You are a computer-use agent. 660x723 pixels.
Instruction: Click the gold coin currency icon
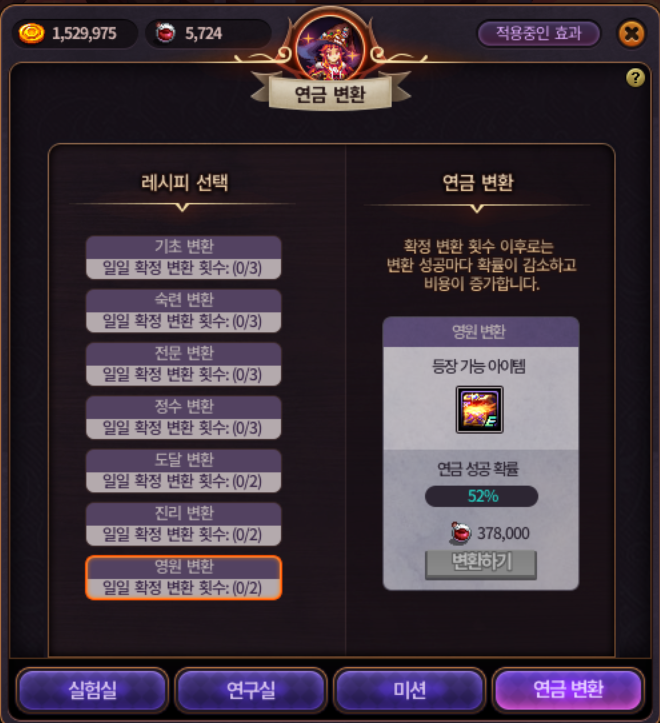pos(31,33)
